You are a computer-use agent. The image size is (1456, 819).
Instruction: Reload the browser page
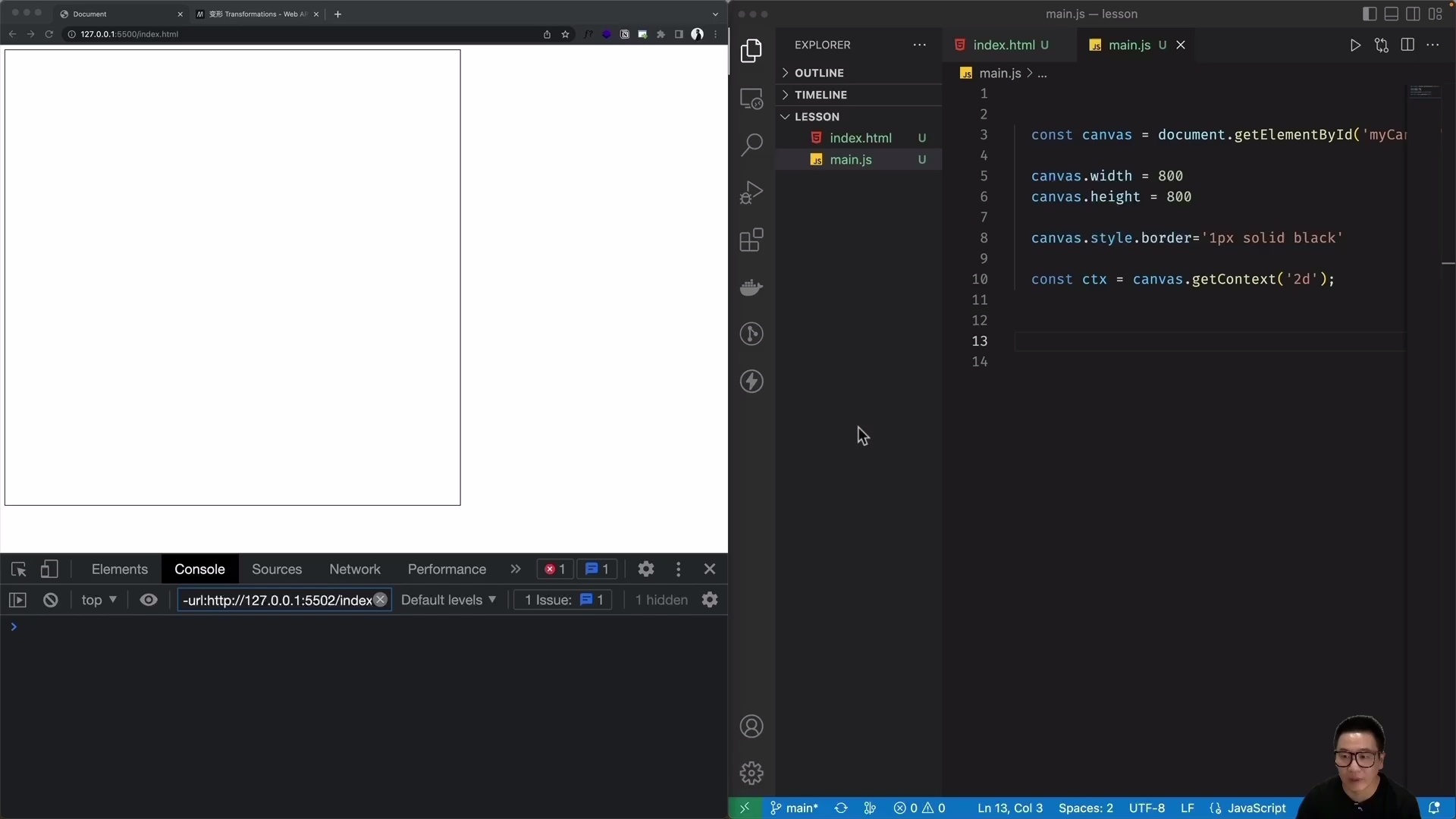pyautogui.click(x=49, y=34)
